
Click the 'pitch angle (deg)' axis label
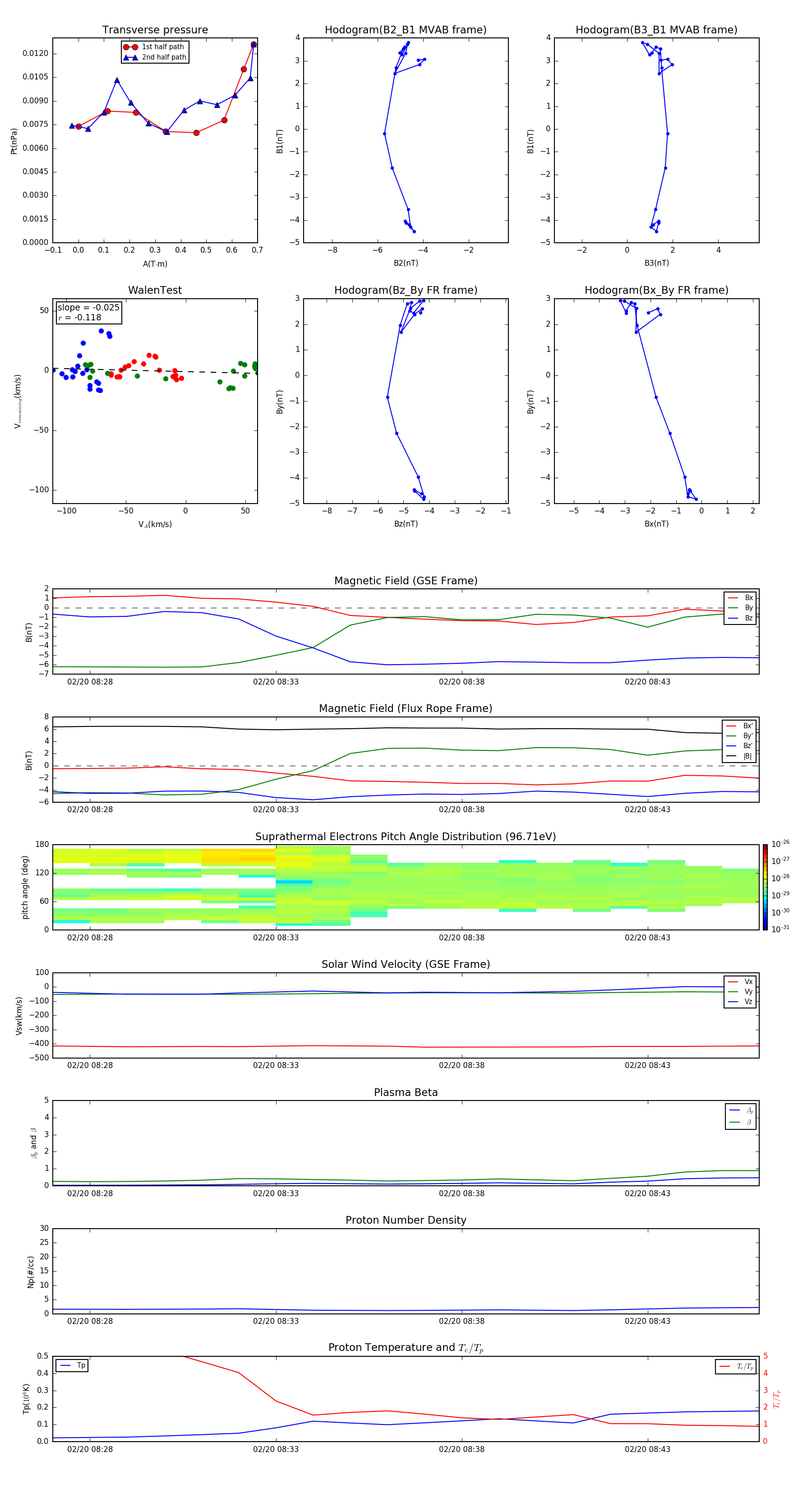25,887
